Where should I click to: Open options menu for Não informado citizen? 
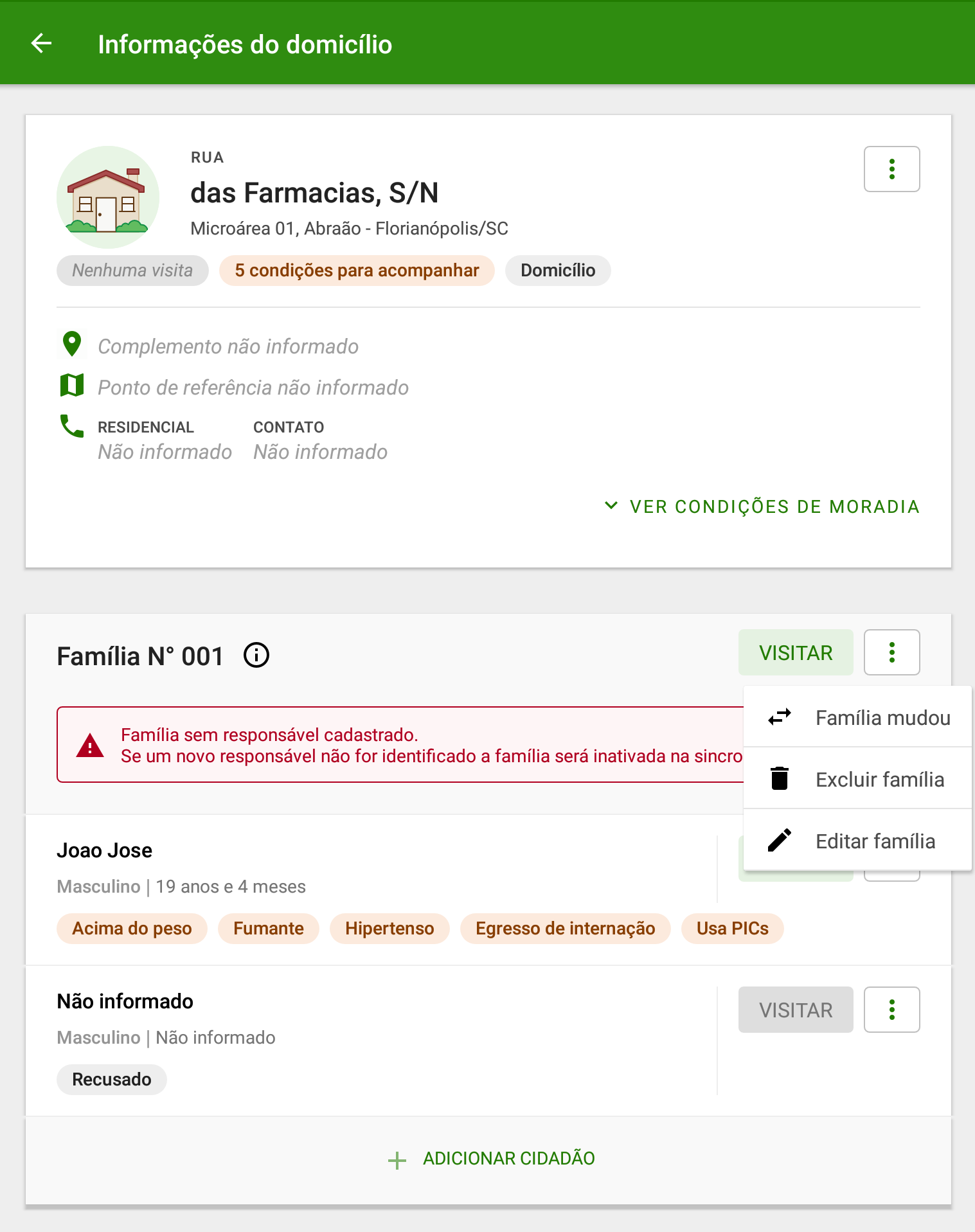point(891,1010)
